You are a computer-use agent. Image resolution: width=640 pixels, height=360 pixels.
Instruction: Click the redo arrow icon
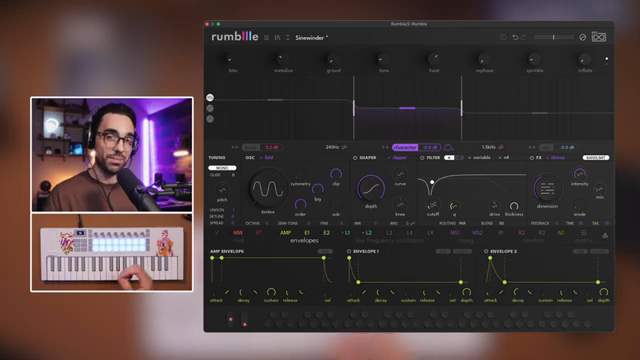pos(523,37)
